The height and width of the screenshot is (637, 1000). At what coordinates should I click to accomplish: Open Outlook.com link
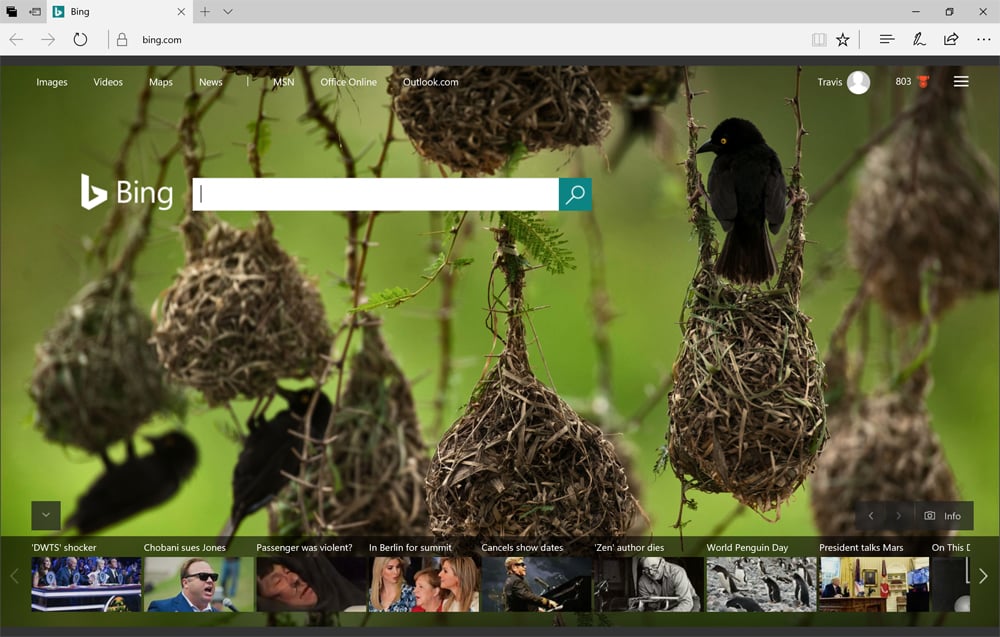430,82
